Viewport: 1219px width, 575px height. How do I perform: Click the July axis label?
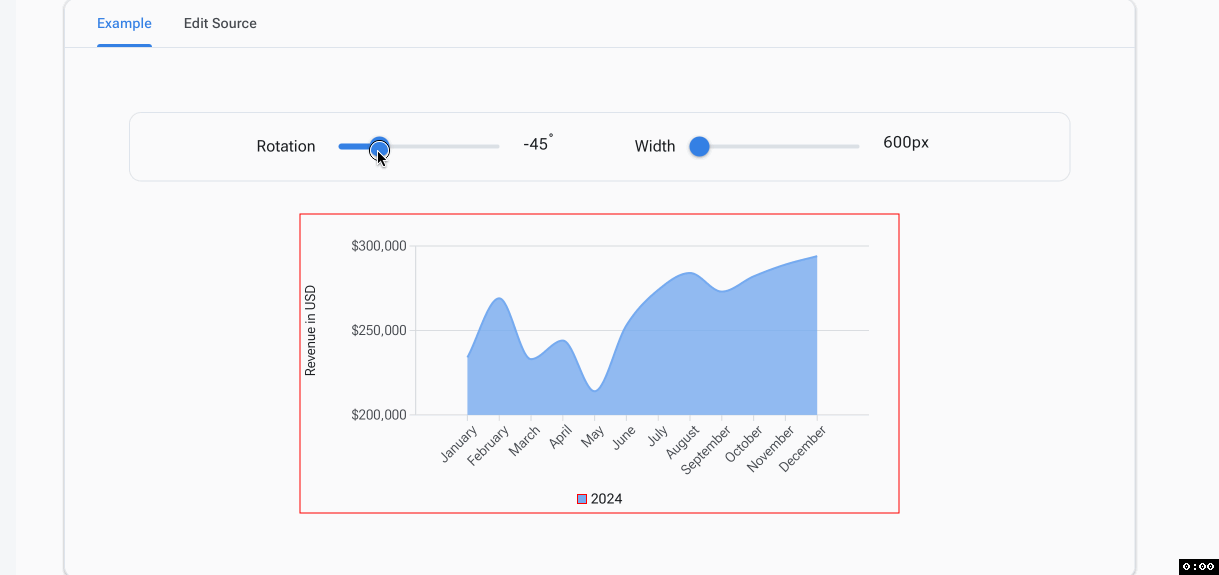click(657, 437)
